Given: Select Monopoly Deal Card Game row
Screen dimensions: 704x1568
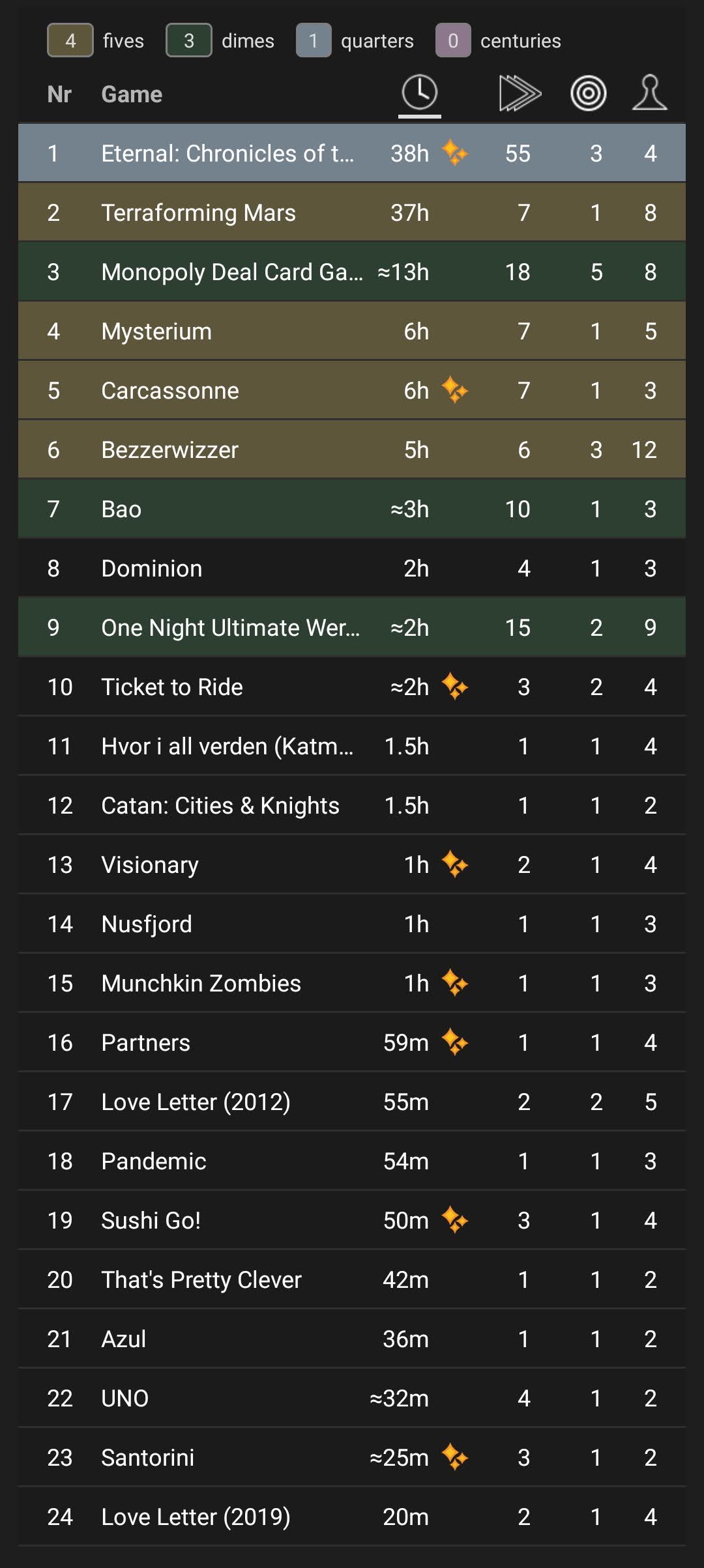Looking at the screenshot, I should coord(352,272).
